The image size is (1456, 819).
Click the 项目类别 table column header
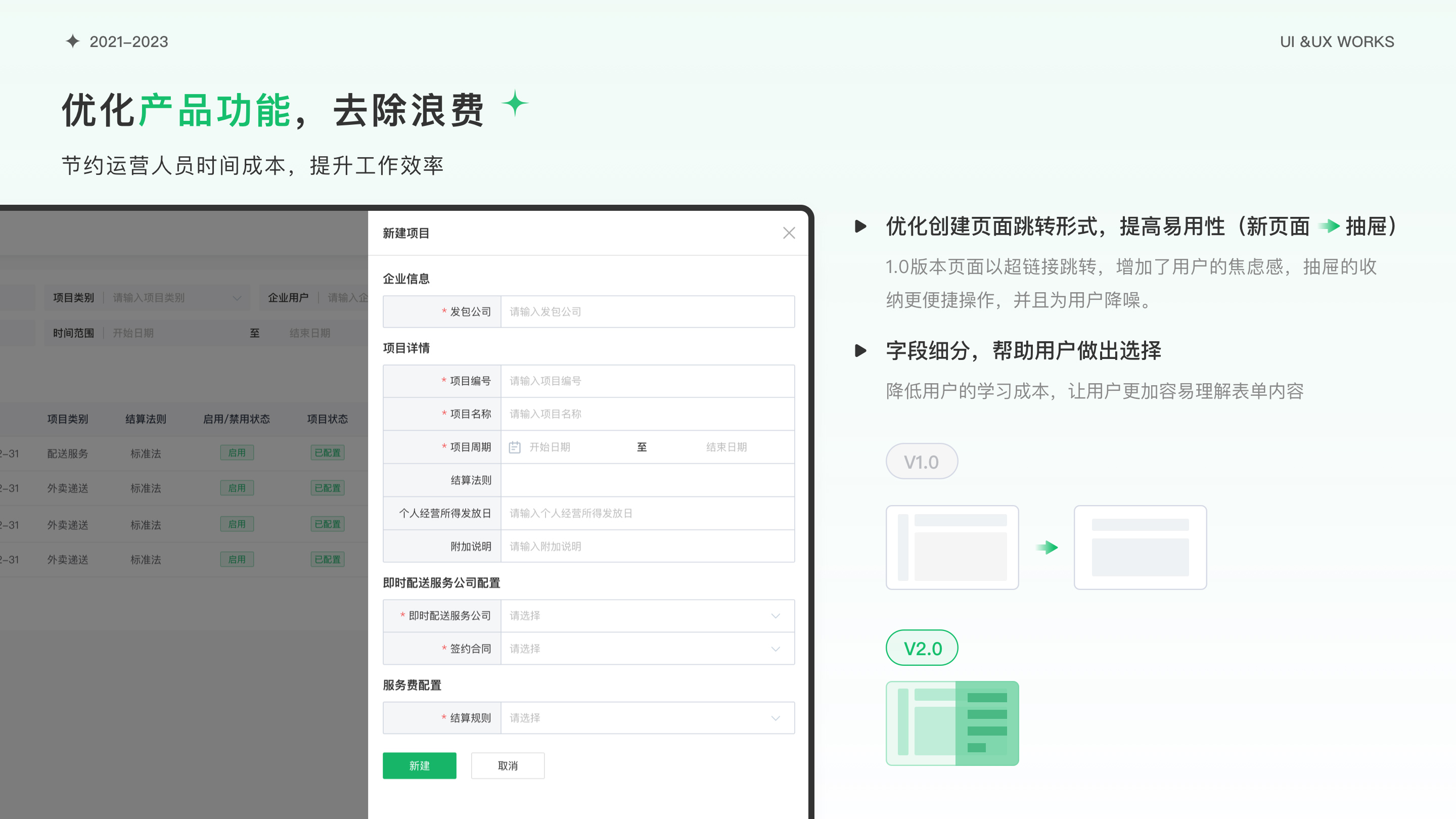point(67,419)
